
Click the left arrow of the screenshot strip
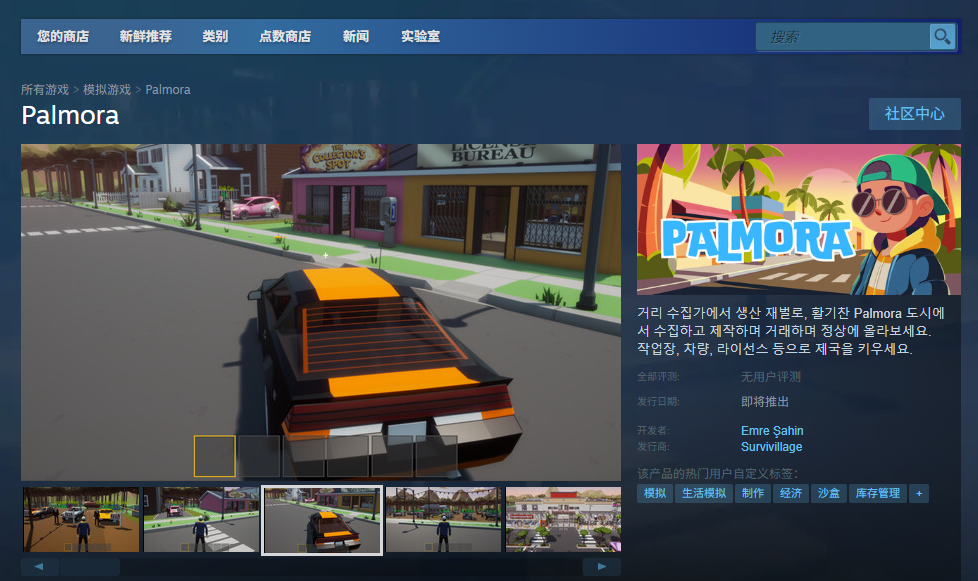coord(39,567)
